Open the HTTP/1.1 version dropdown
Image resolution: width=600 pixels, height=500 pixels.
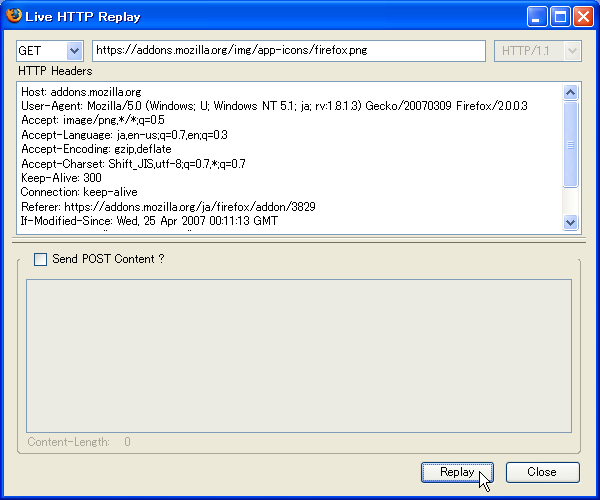(x=538, y=50)
